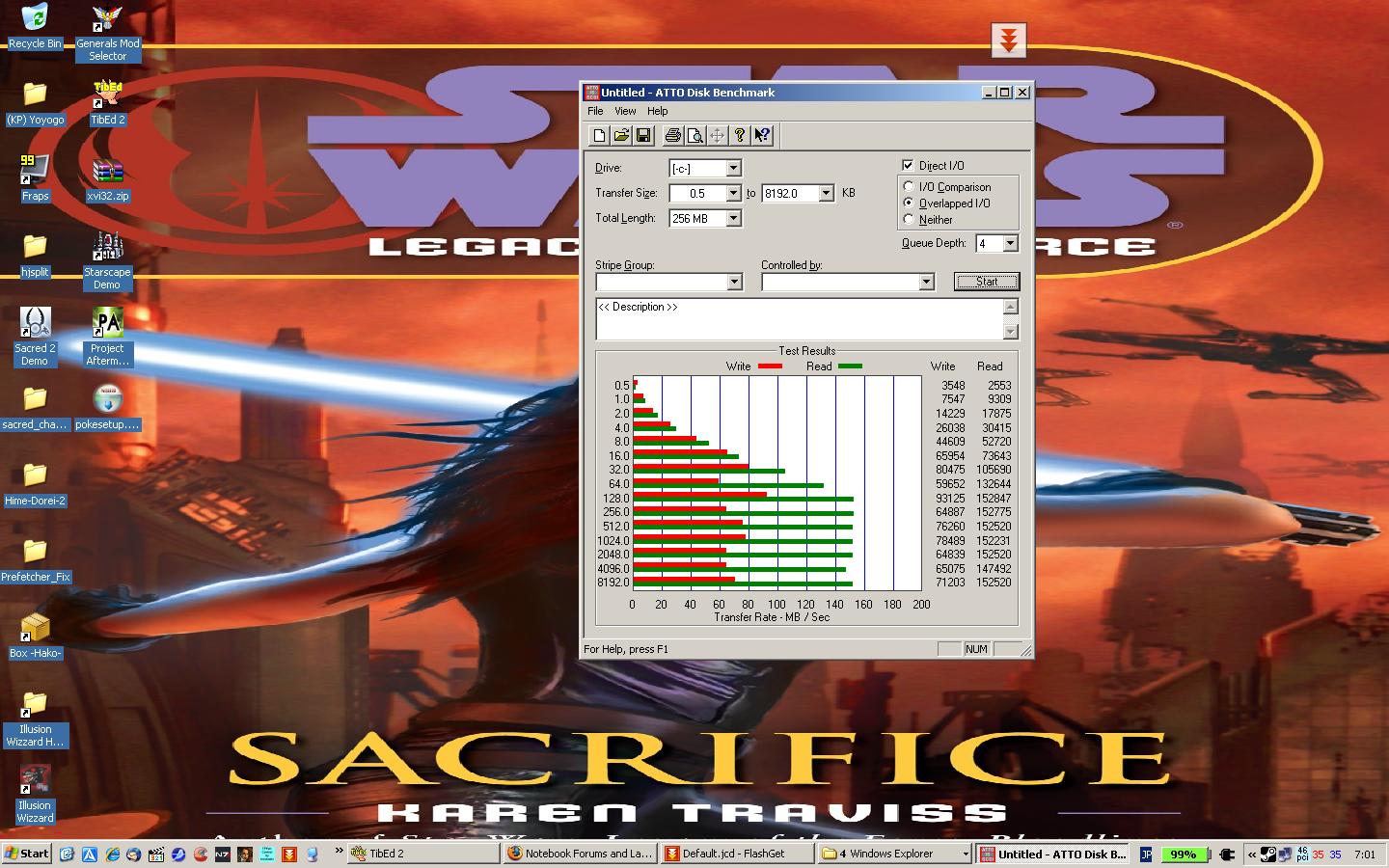
Task: Click the New document toolbar icon
Action: click(x=599, y=136)
